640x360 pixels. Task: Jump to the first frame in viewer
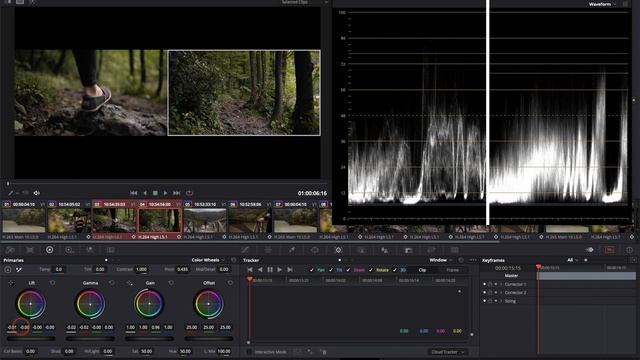coord(133,193)
